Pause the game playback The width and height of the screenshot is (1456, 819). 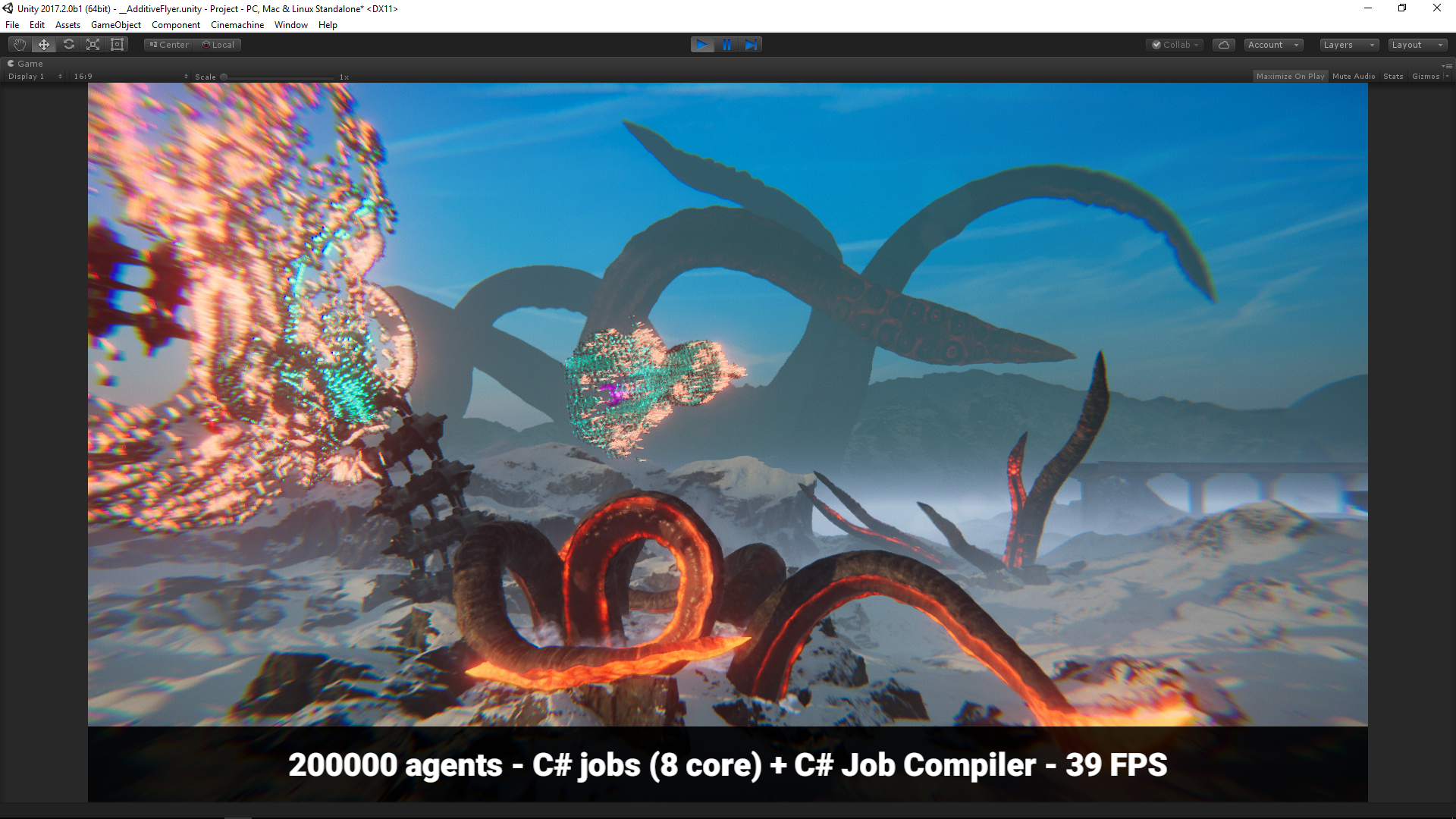click(726, 45)
